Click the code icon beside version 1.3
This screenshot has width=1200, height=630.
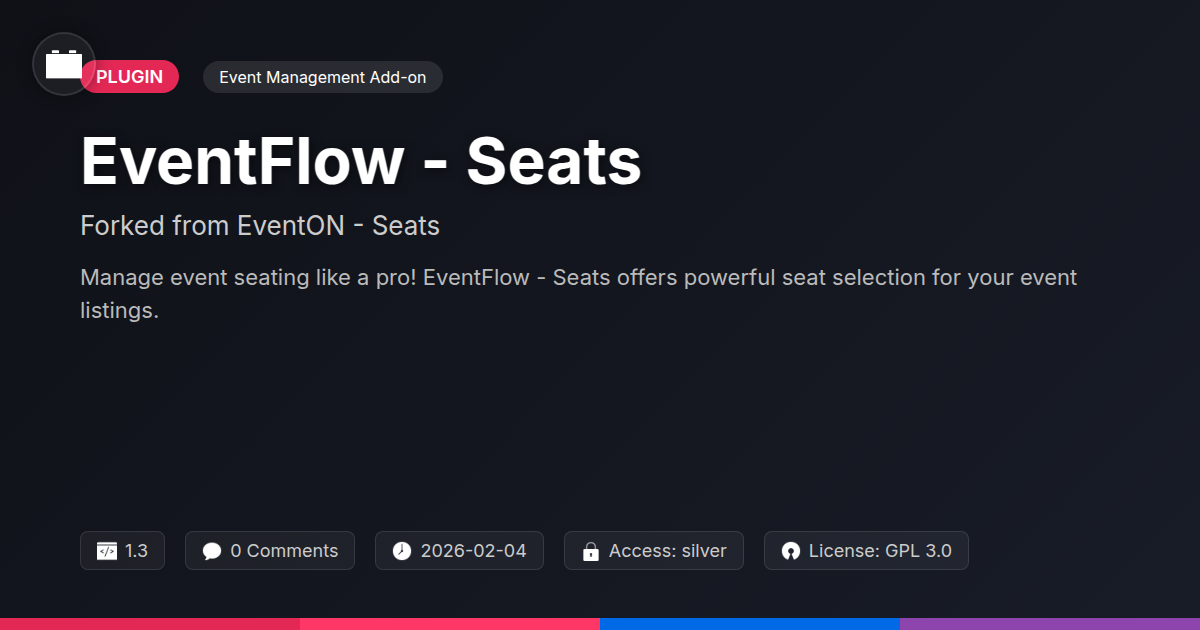point(106,551)
